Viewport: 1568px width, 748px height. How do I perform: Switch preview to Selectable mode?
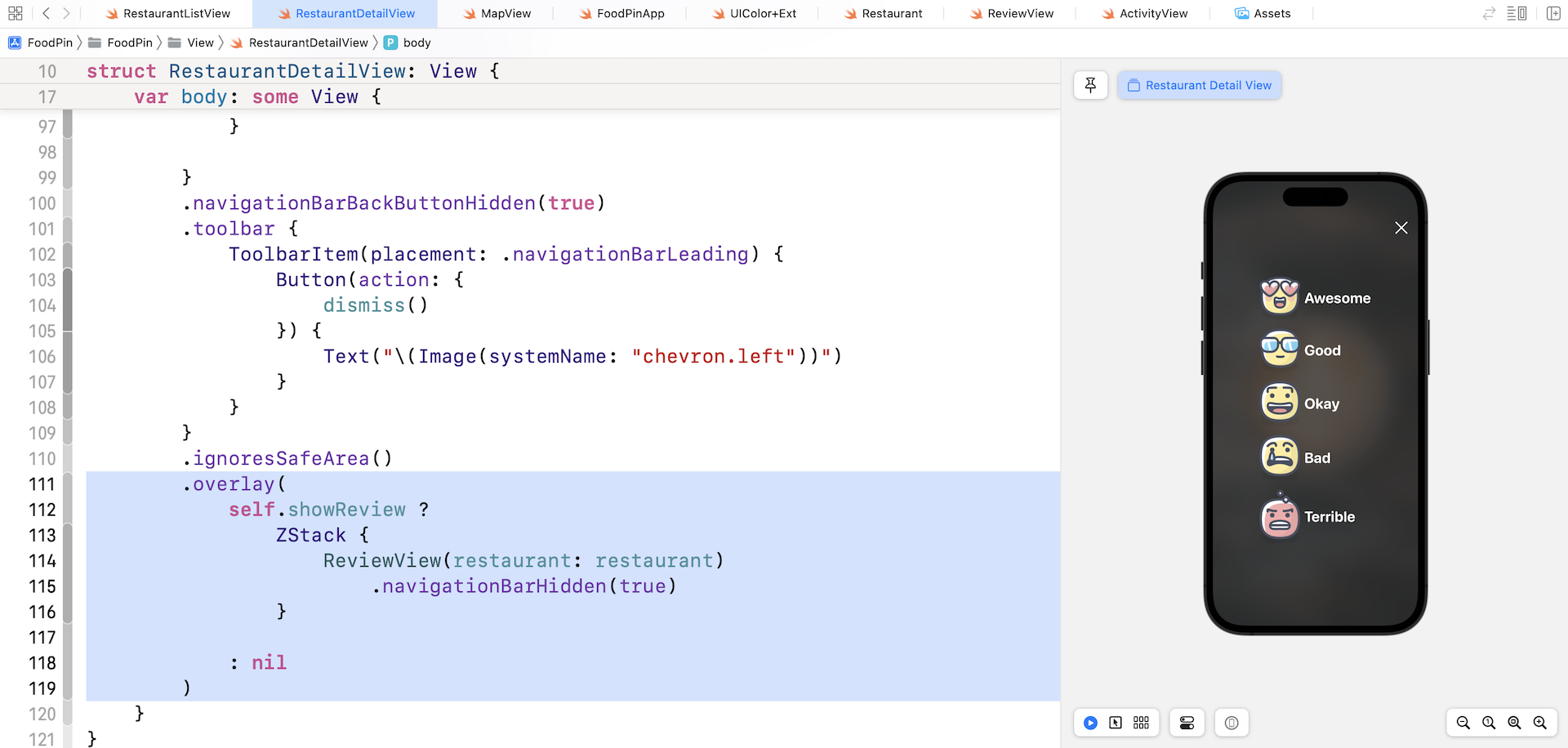coord(1116,723)
